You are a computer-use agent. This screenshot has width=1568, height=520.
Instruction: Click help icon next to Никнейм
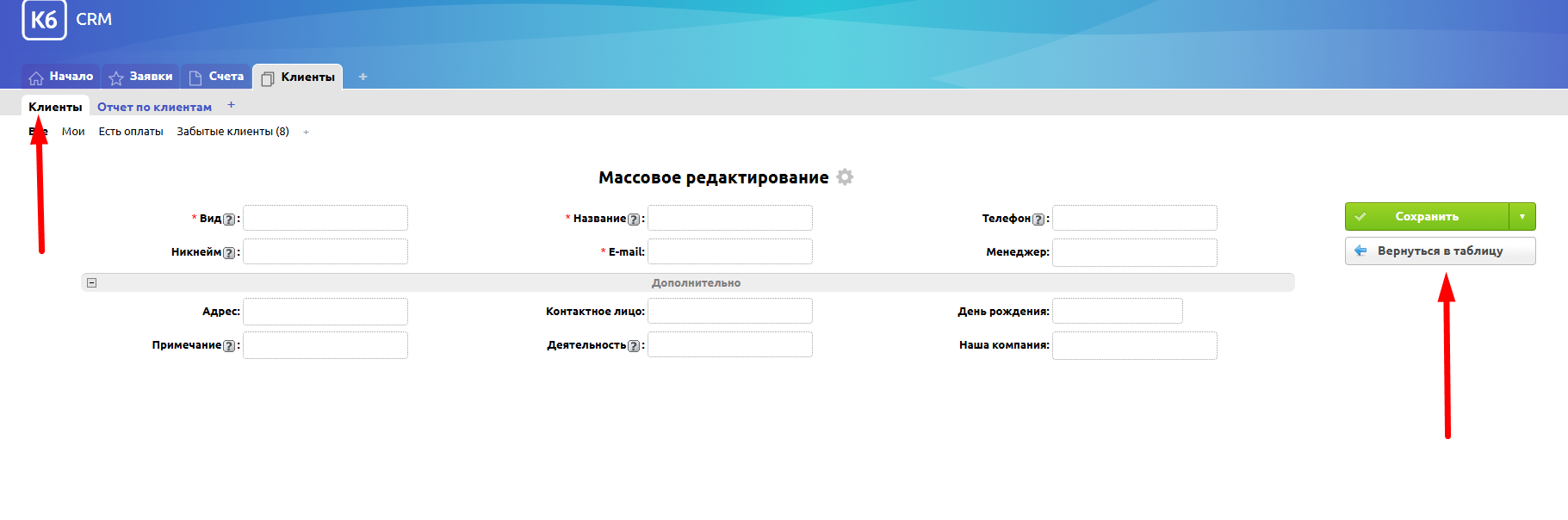click(228, 252)
